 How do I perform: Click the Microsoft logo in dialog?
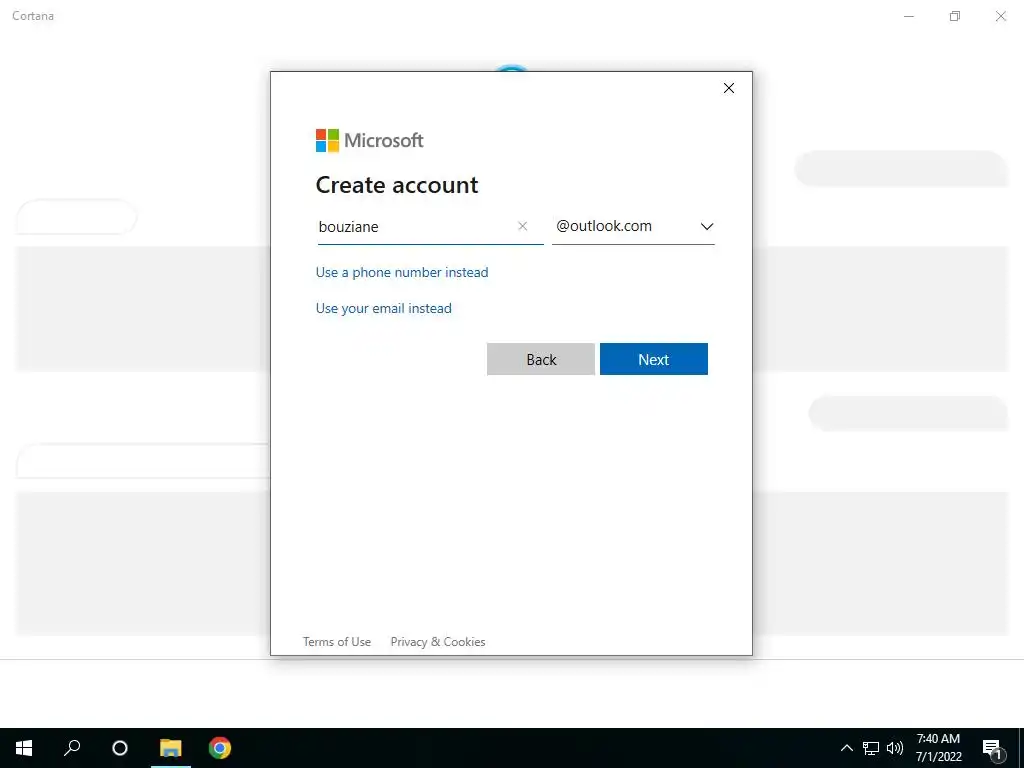370,140
